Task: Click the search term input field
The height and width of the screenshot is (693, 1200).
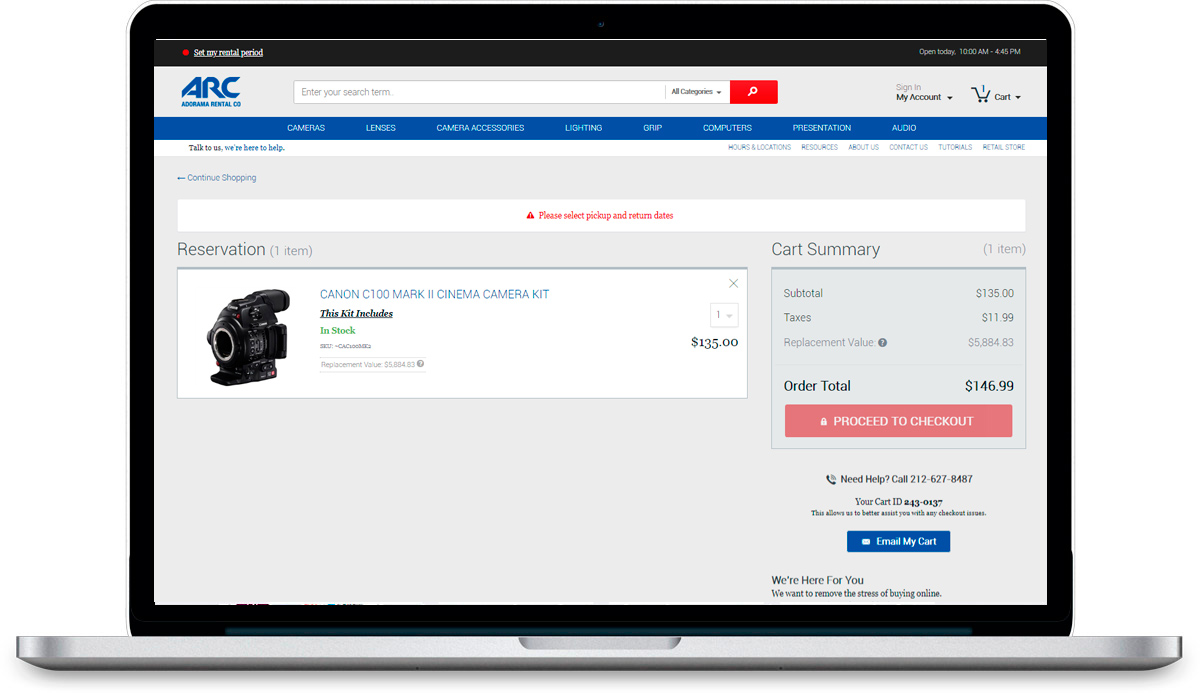Action: [479, 92]
